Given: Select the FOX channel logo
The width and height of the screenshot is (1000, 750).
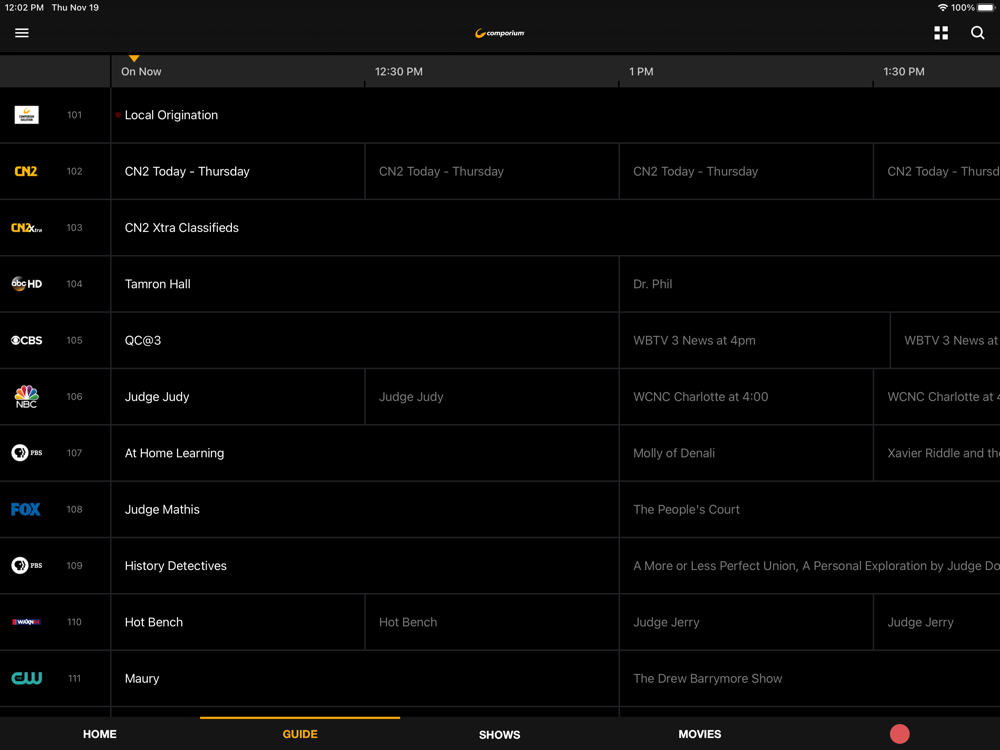Looking at the screenshot, I should click(26, 509).
